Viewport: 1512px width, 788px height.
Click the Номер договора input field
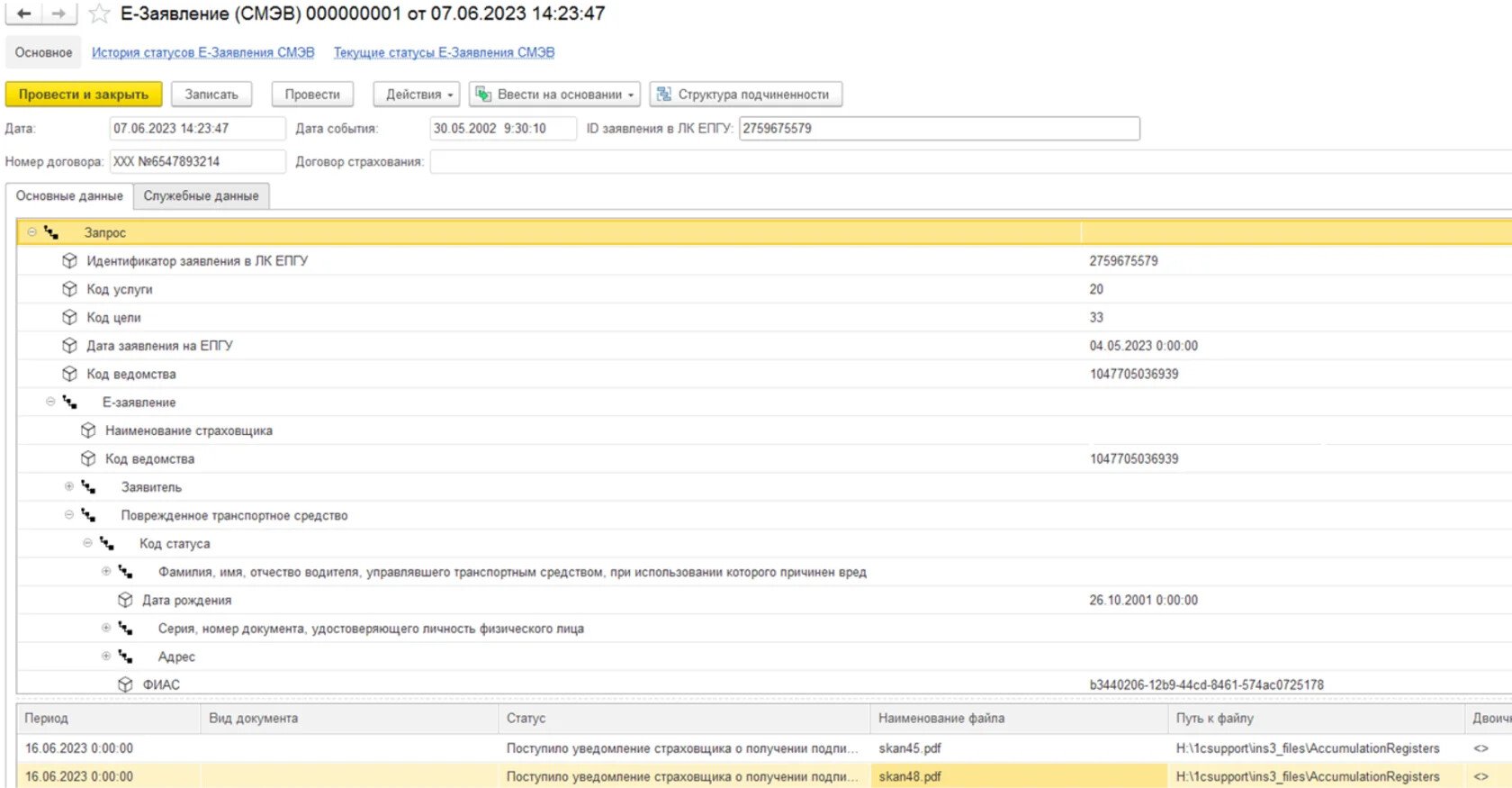point(196,161)
